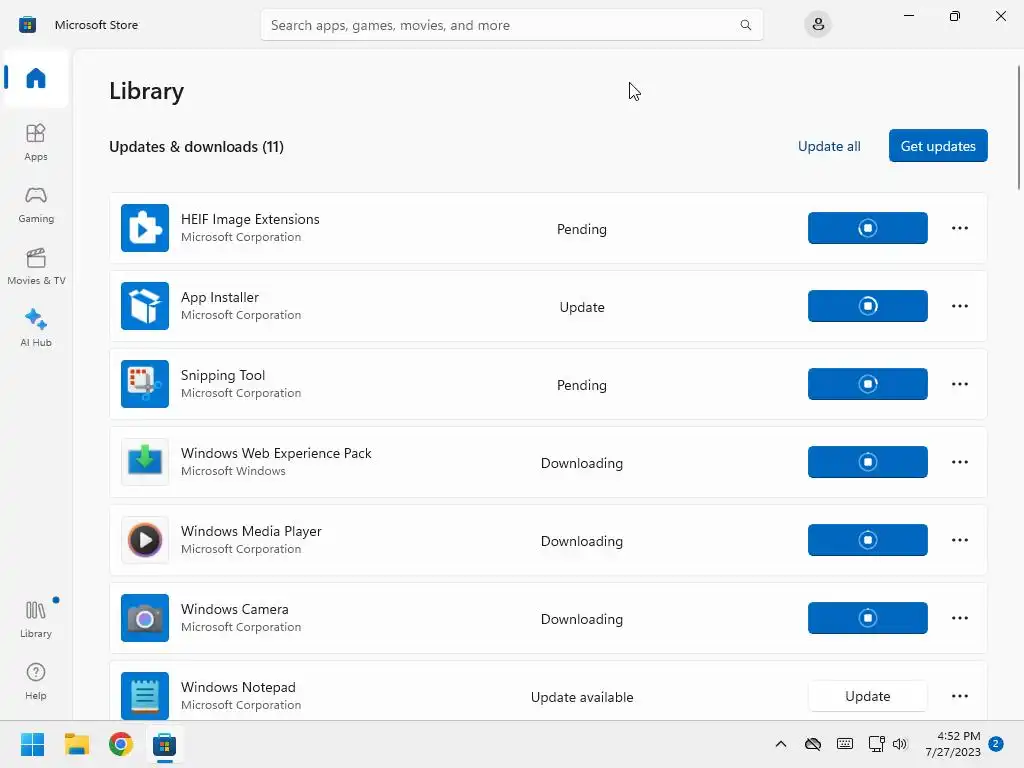Open the Library section in sidebar
1024x768 pixels.
click(x=36, y=619)
